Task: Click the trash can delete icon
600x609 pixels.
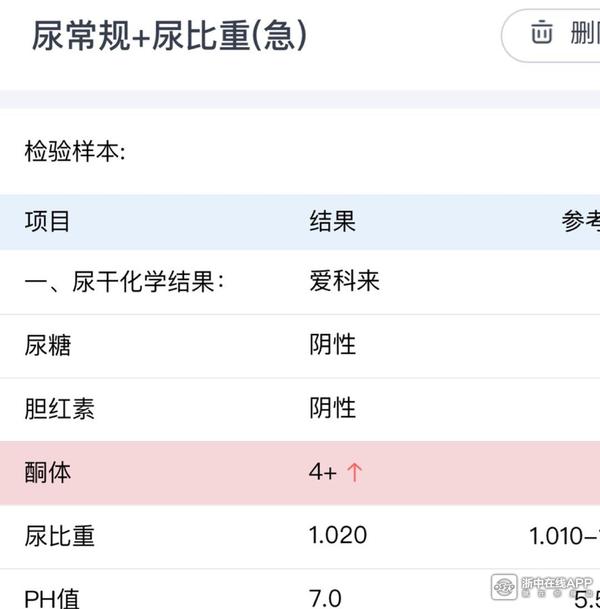Action: pos(541,33)
